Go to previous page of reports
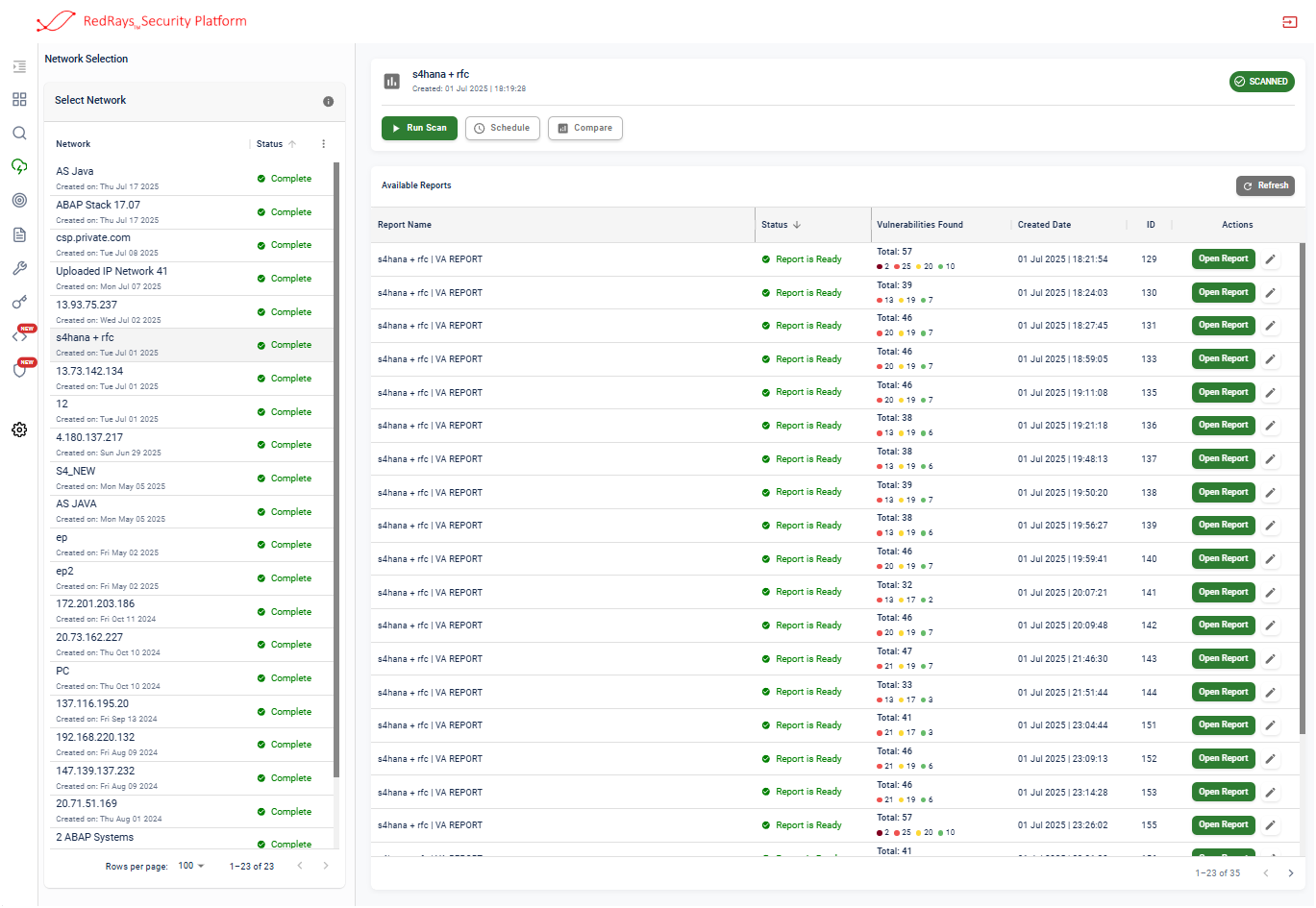This screenshot has width=1316, height=908. [1265, 873]
